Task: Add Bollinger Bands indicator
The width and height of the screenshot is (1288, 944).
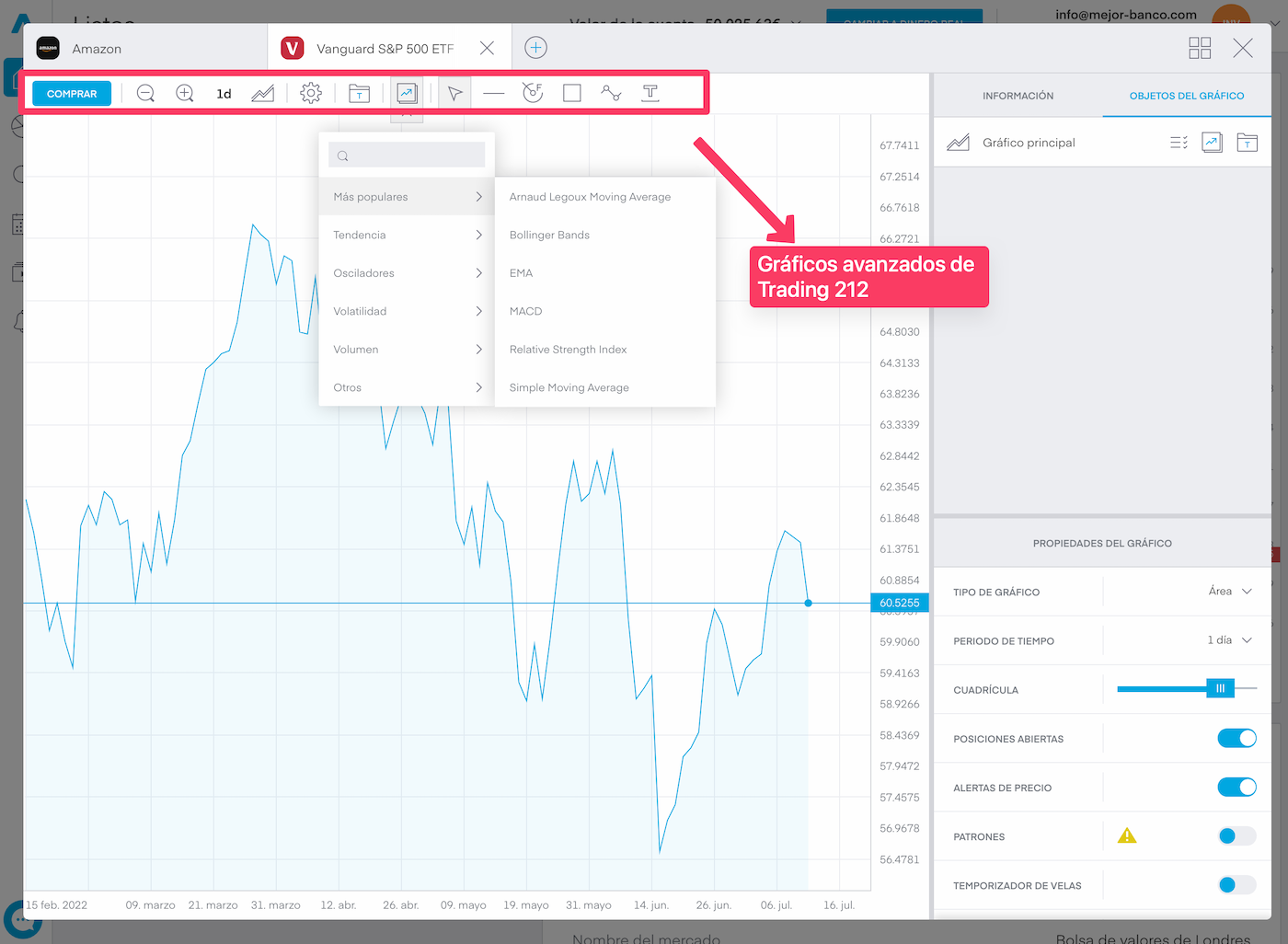Action: click(x=605, y=236)
